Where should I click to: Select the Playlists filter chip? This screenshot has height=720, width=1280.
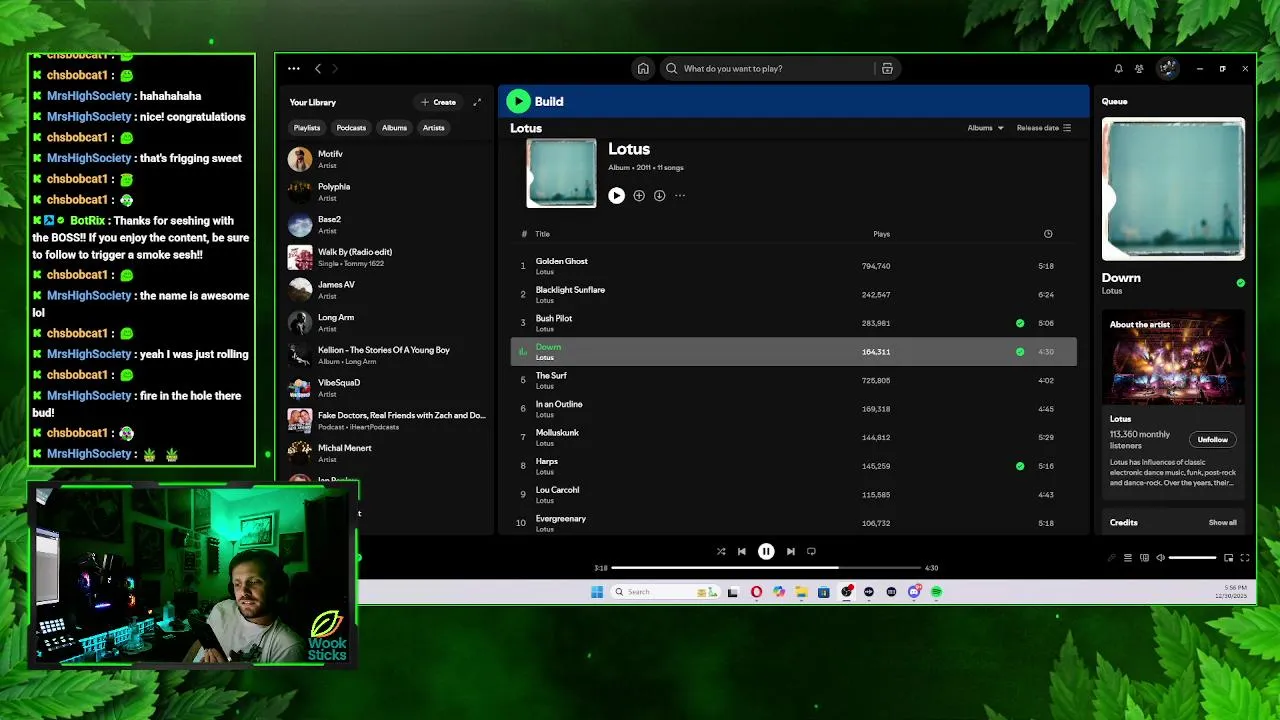(307, 128)
